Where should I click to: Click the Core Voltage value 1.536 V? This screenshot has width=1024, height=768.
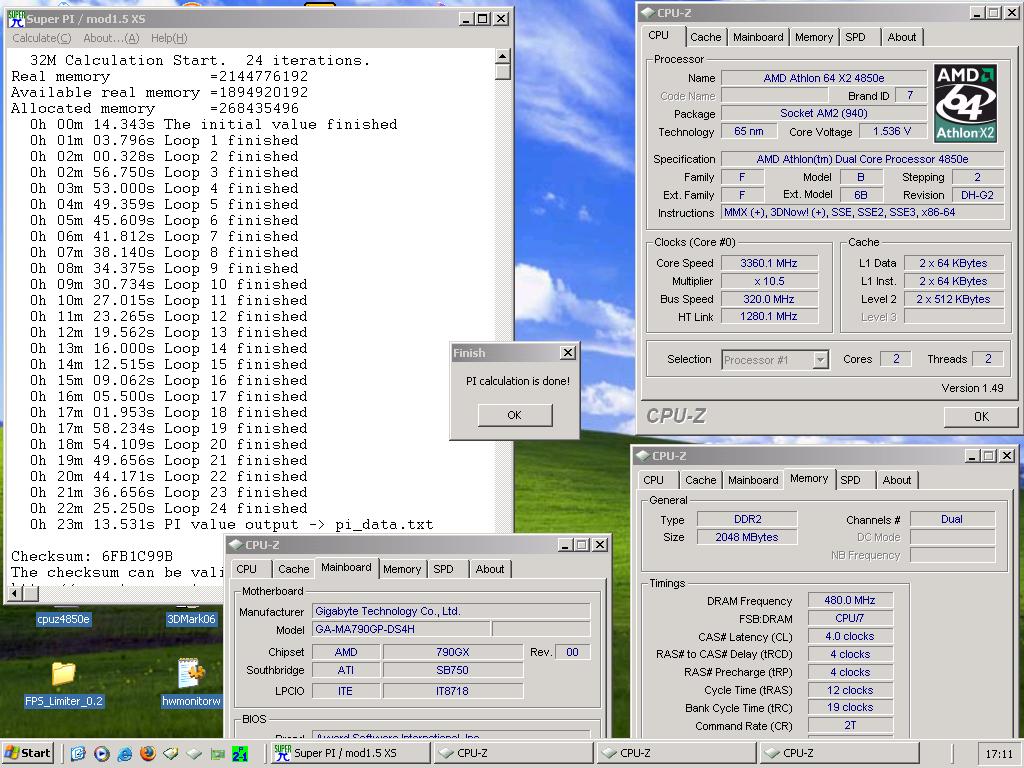click(891, 131)
